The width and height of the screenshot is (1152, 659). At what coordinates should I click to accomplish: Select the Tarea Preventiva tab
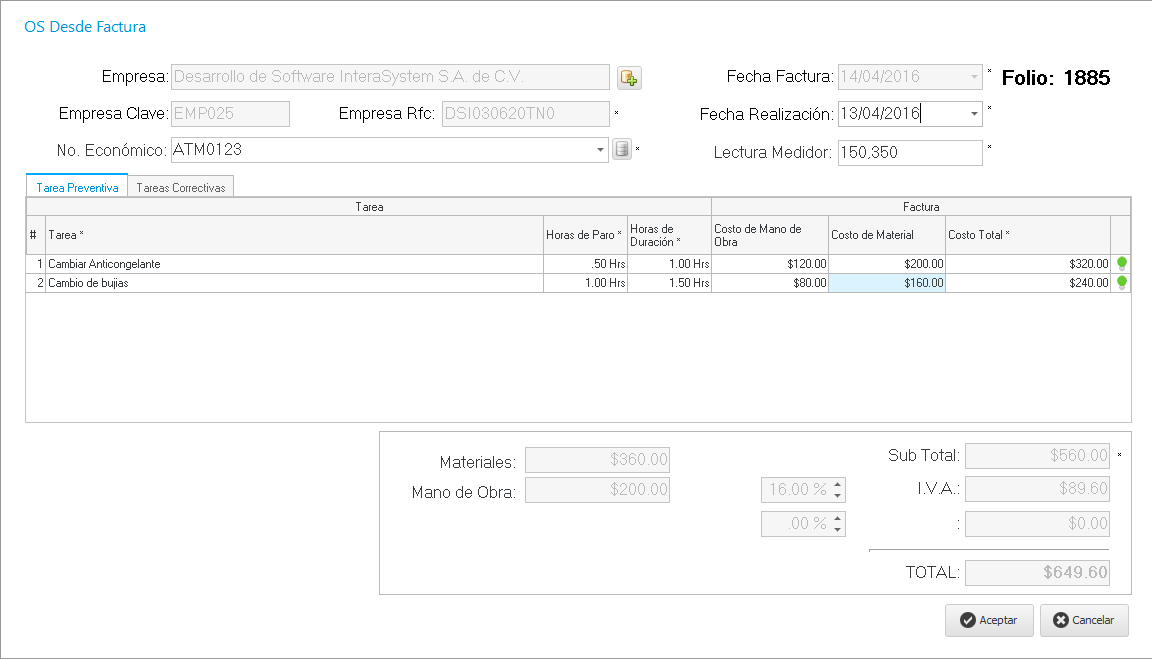[x=77, y=187]
